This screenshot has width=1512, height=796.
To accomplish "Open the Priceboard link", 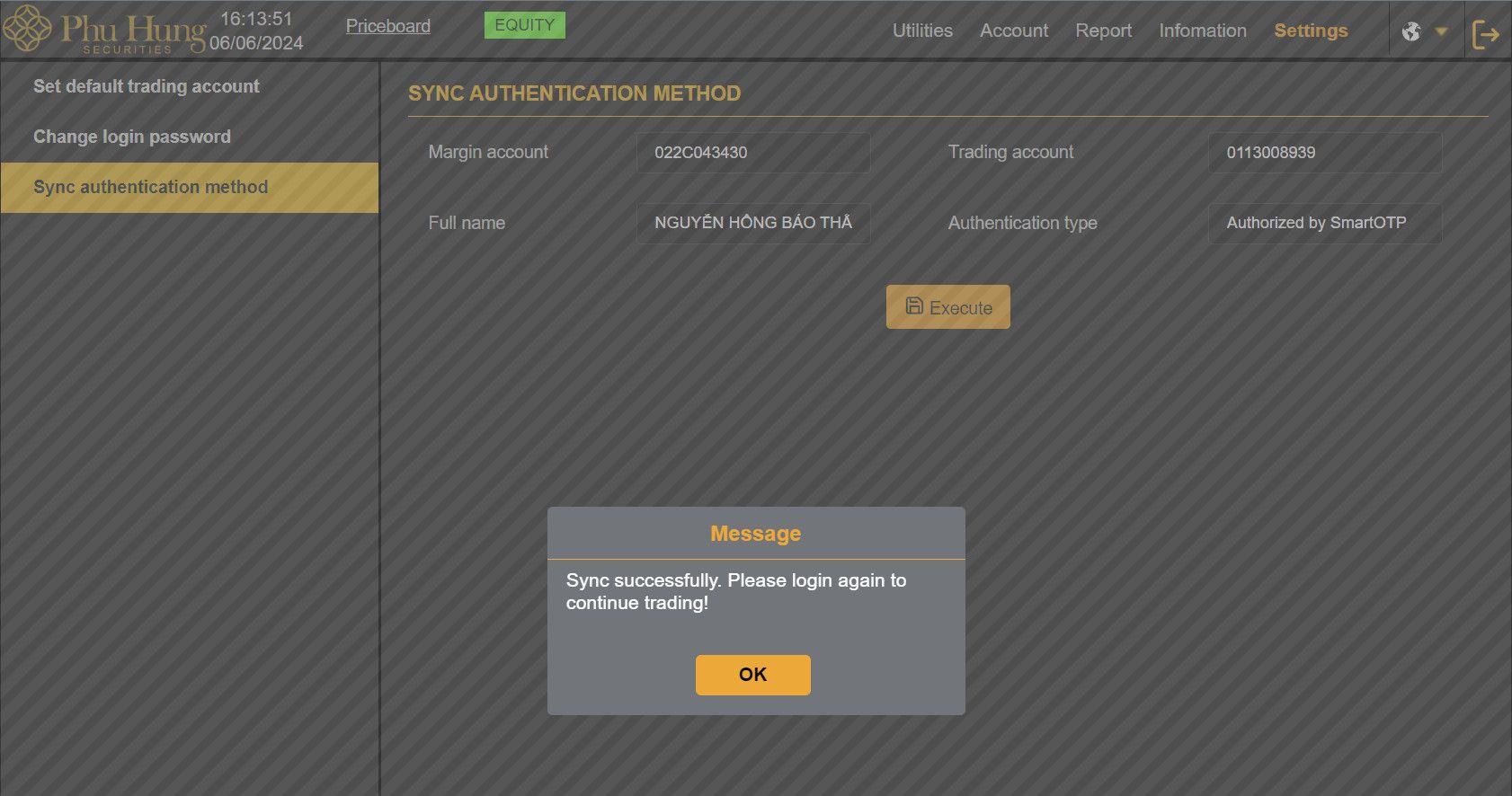I will [387, 26].
